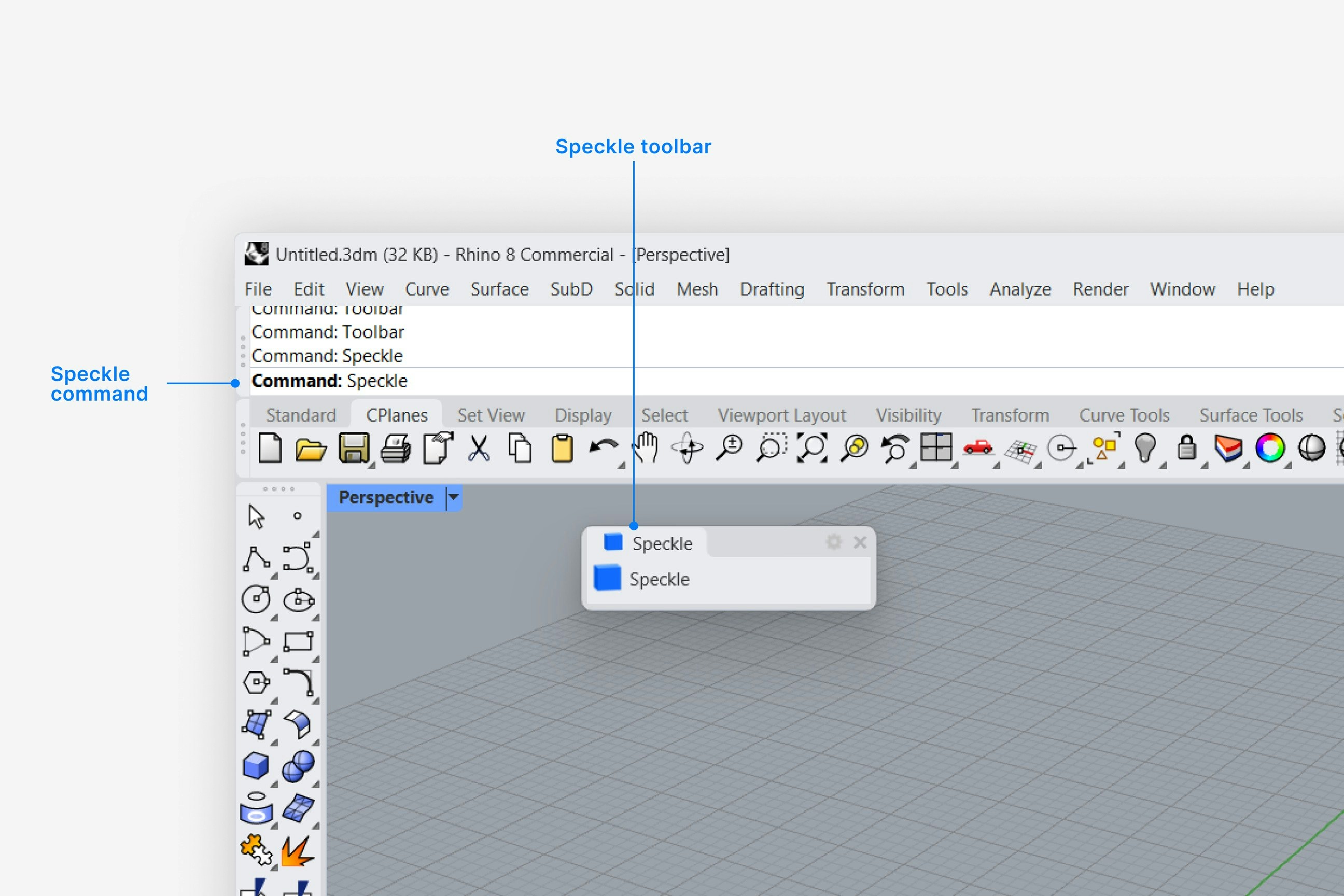Viewport: 1344px width, 896px height.
Task: Close the floating Speckle toolbar
Action: pos(860,542)
